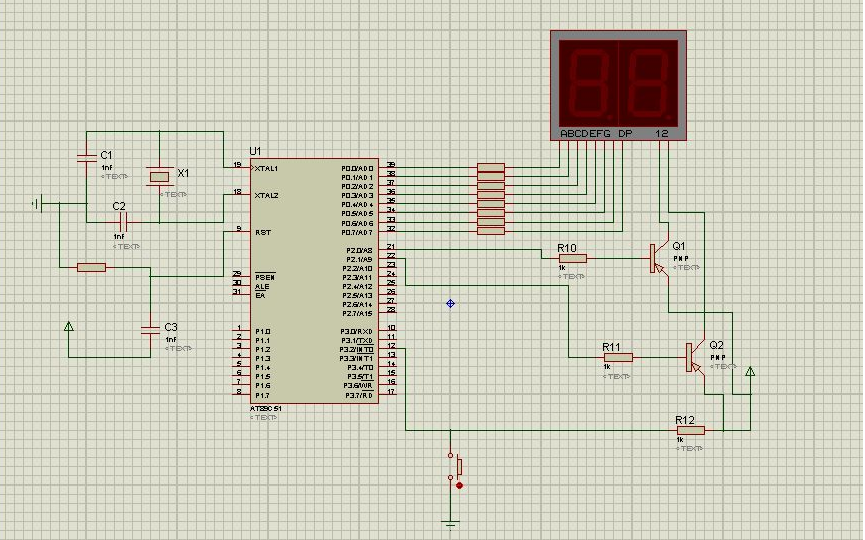Image resolution: width=865 pixels, height=540 pixels.
Task: Click the ALE pin label
Action: 262,287
